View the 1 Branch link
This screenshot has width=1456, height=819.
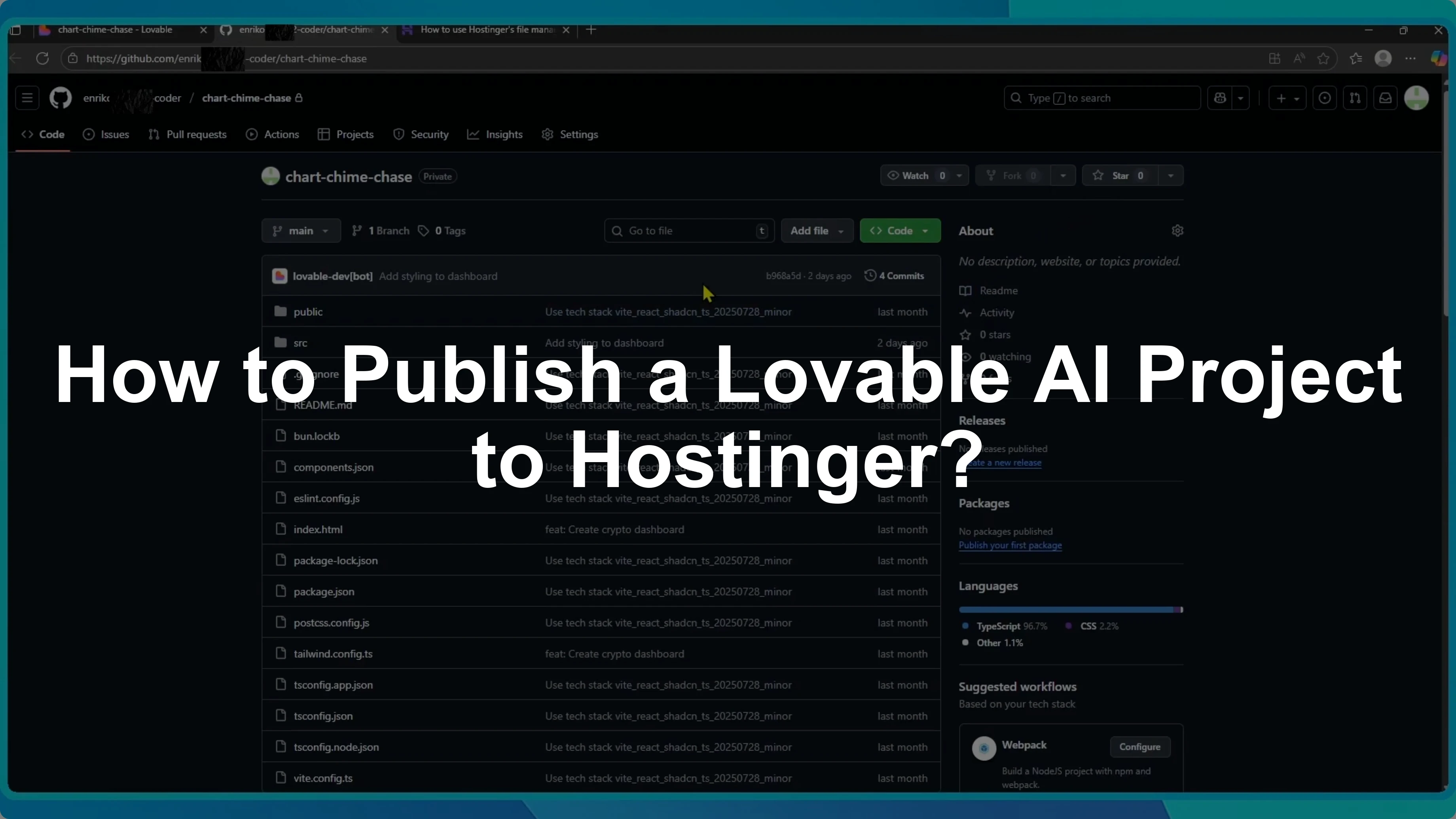click(x=380, y=231)
